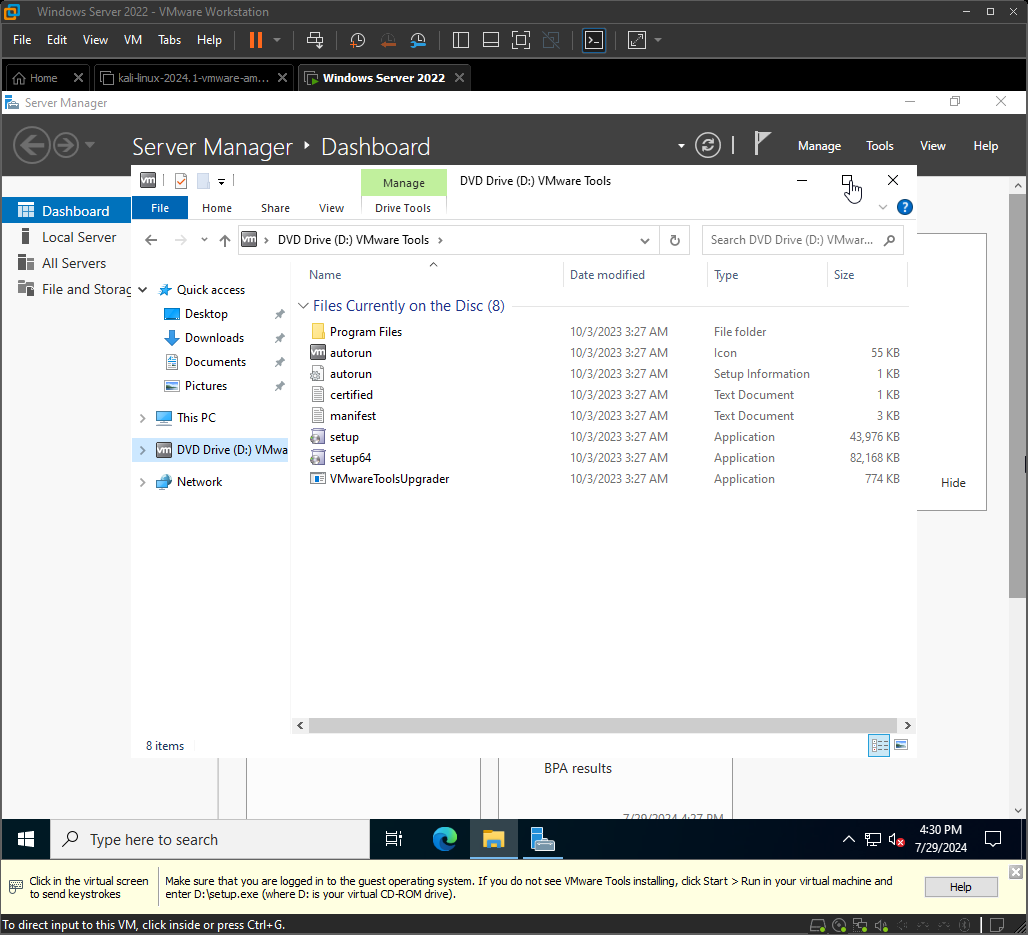Select the VMwareToolsUpgrader application
The image size is (1028, 935).
pyautogui.click(x=389, y=479)
